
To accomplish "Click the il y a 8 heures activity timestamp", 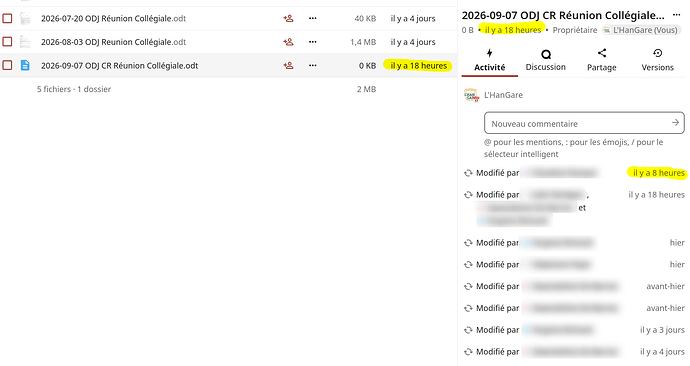I will (x=659, y=173).
